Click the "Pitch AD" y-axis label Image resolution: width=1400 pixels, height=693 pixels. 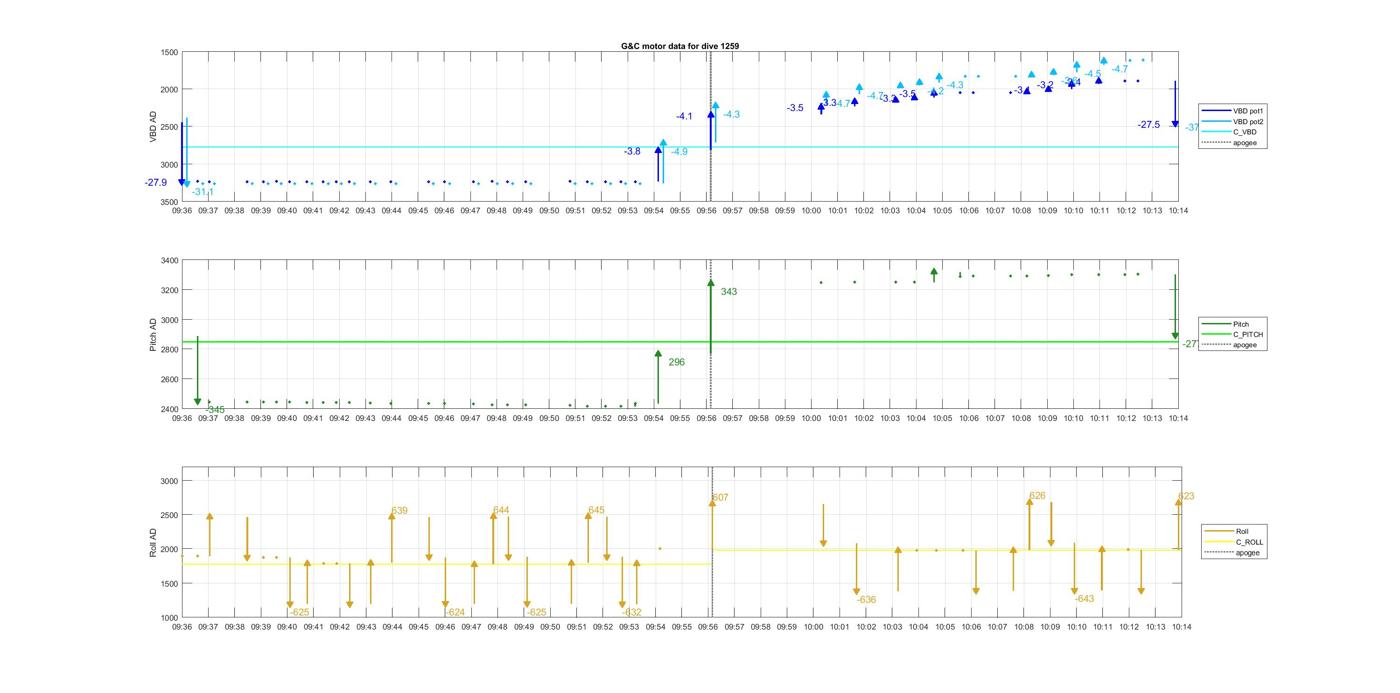pyautogui.click(x=153, y=335)
